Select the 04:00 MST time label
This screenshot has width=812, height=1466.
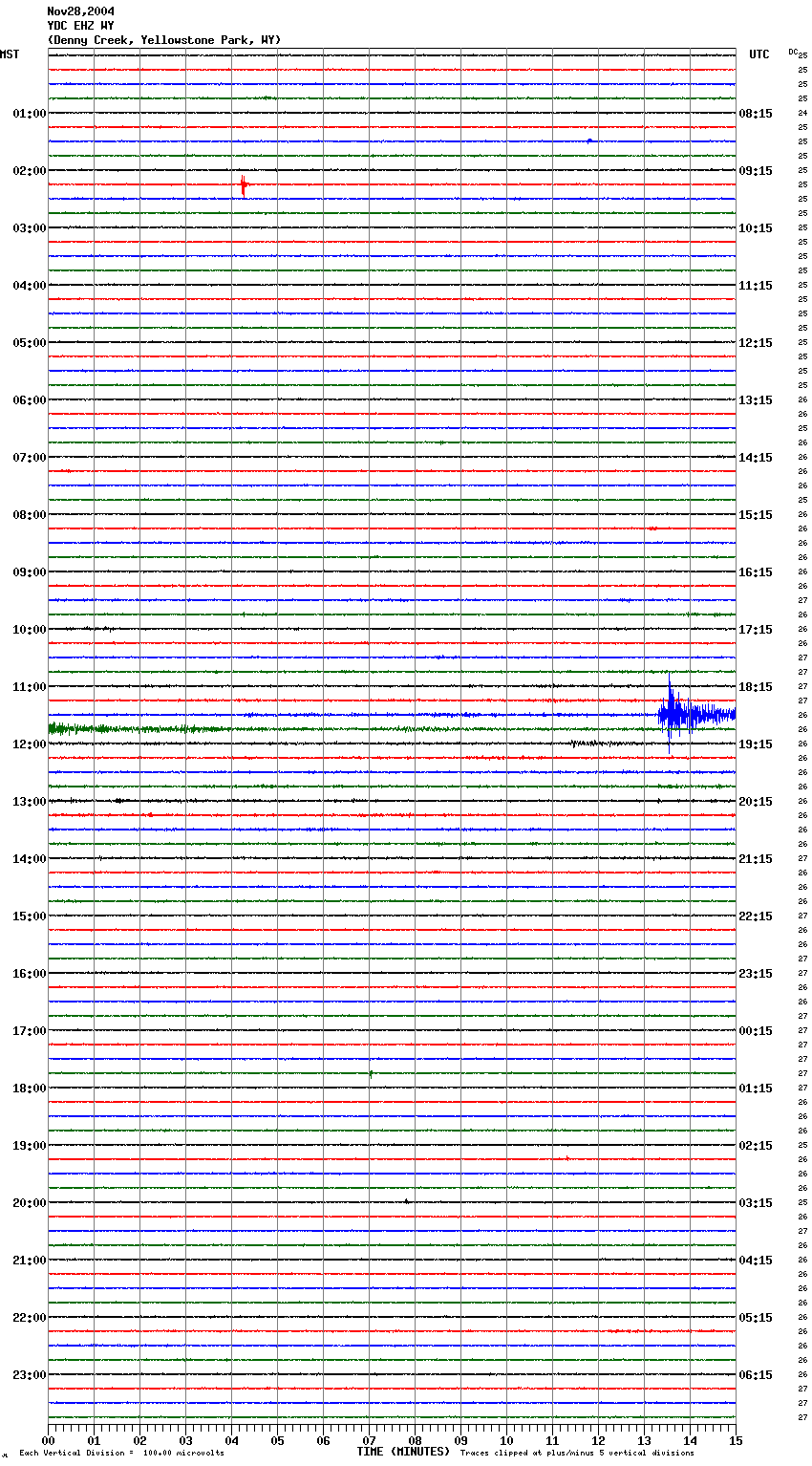pyautogui.click(x=30, y=286)
